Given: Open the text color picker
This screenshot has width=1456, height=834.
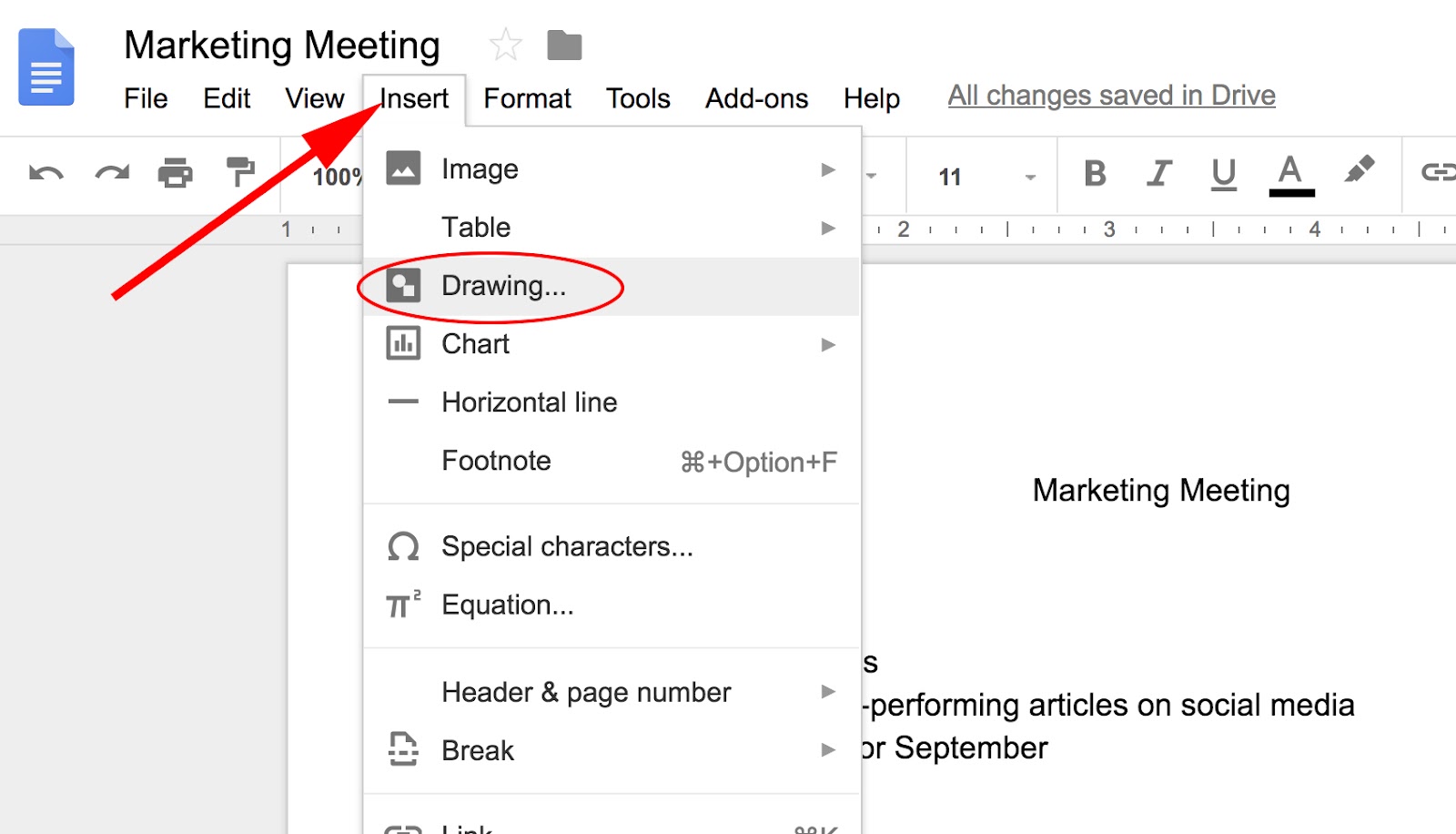Looking at the screenshot, I should (x=1291, y=173).
